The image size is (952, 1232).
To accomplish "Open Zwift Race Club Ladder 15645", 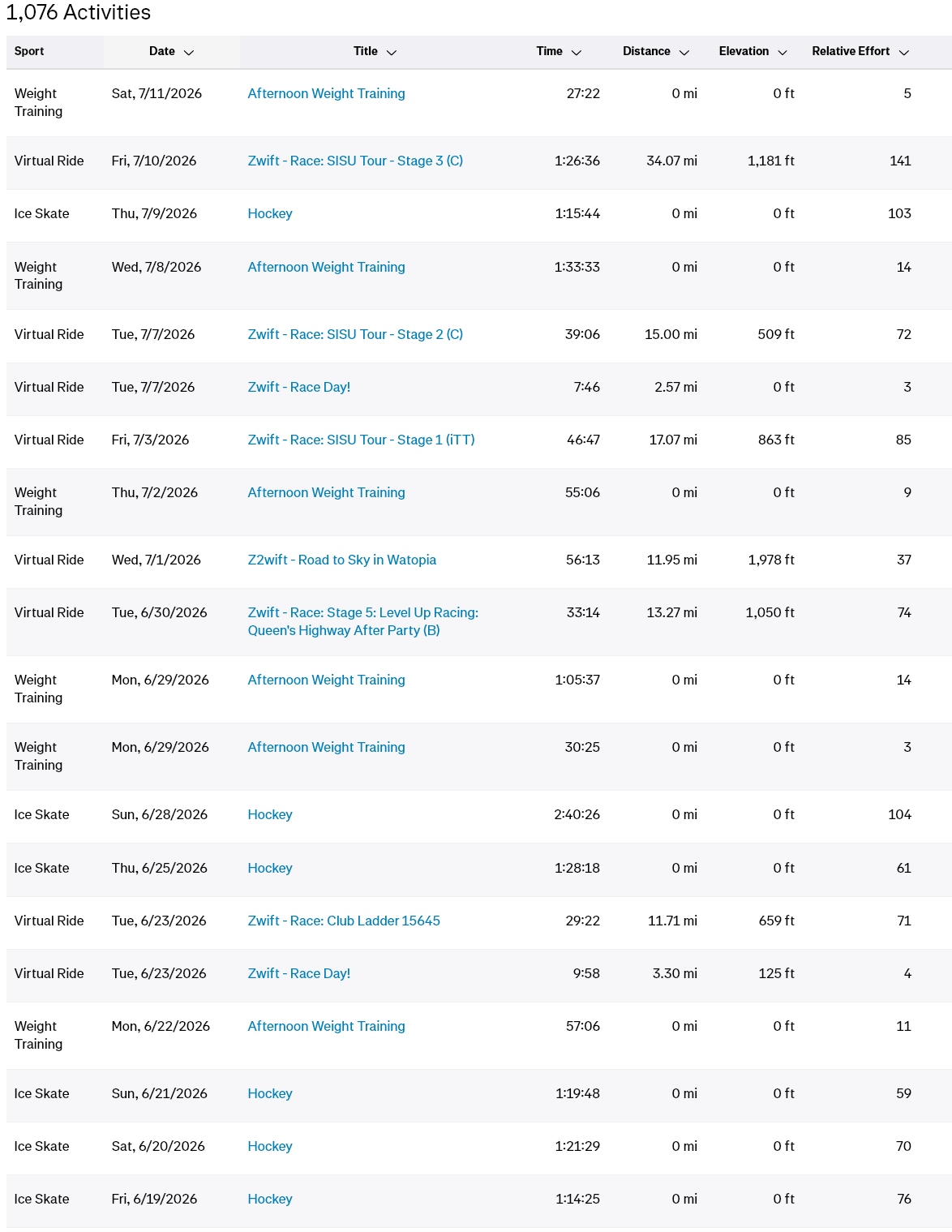I will [x=344, y=921].
